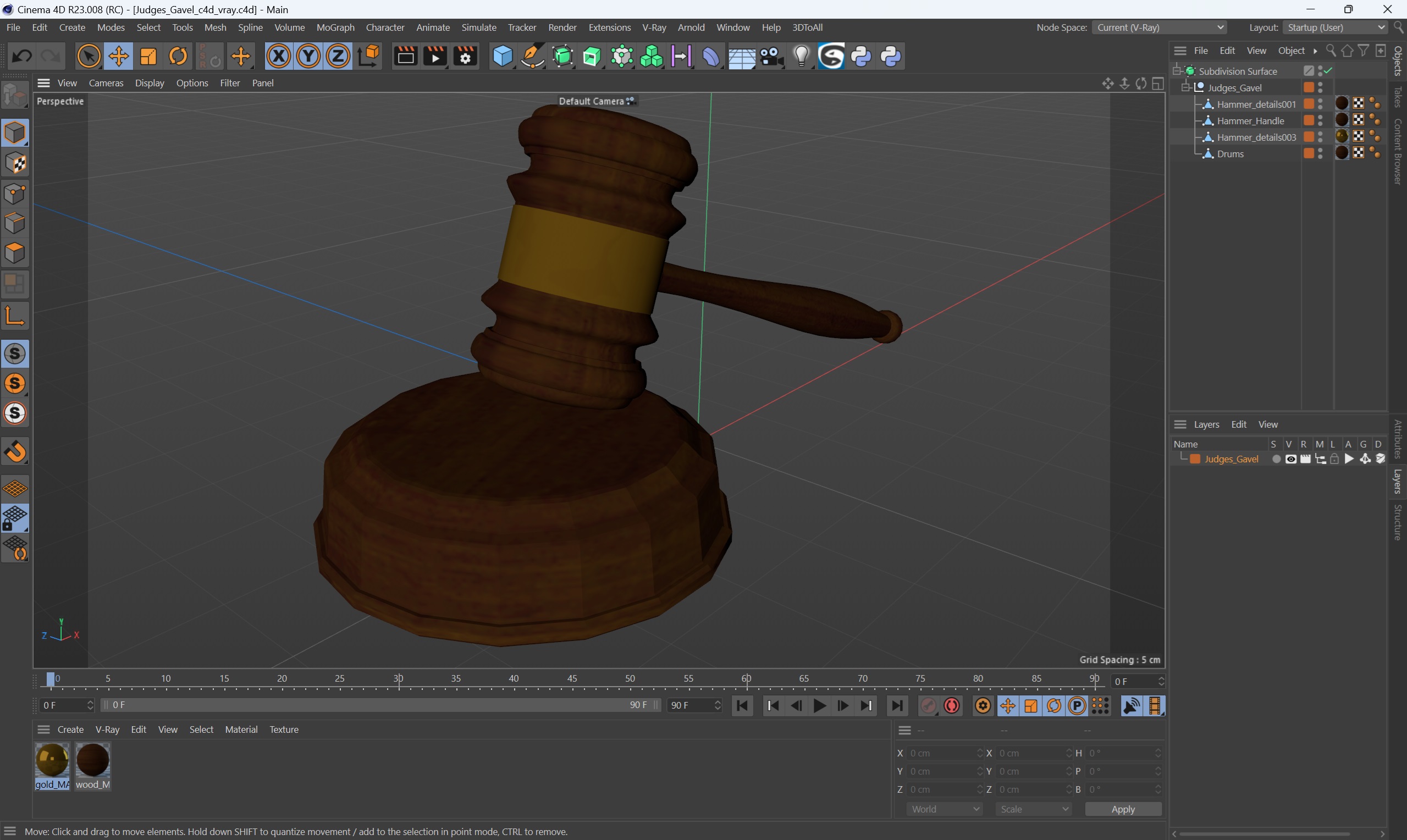
Task: Click Render View clapperboard icon
Action: [x=405, y=56]
